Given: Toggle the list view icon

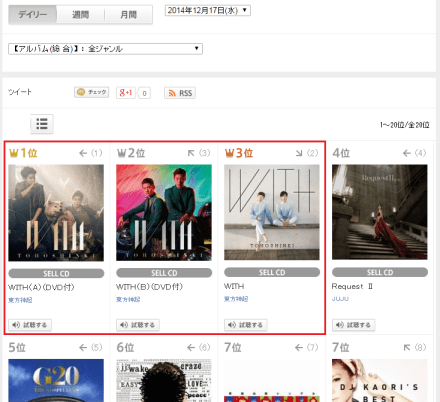Looking at the screenshot, I should click(x=42, y=124).
